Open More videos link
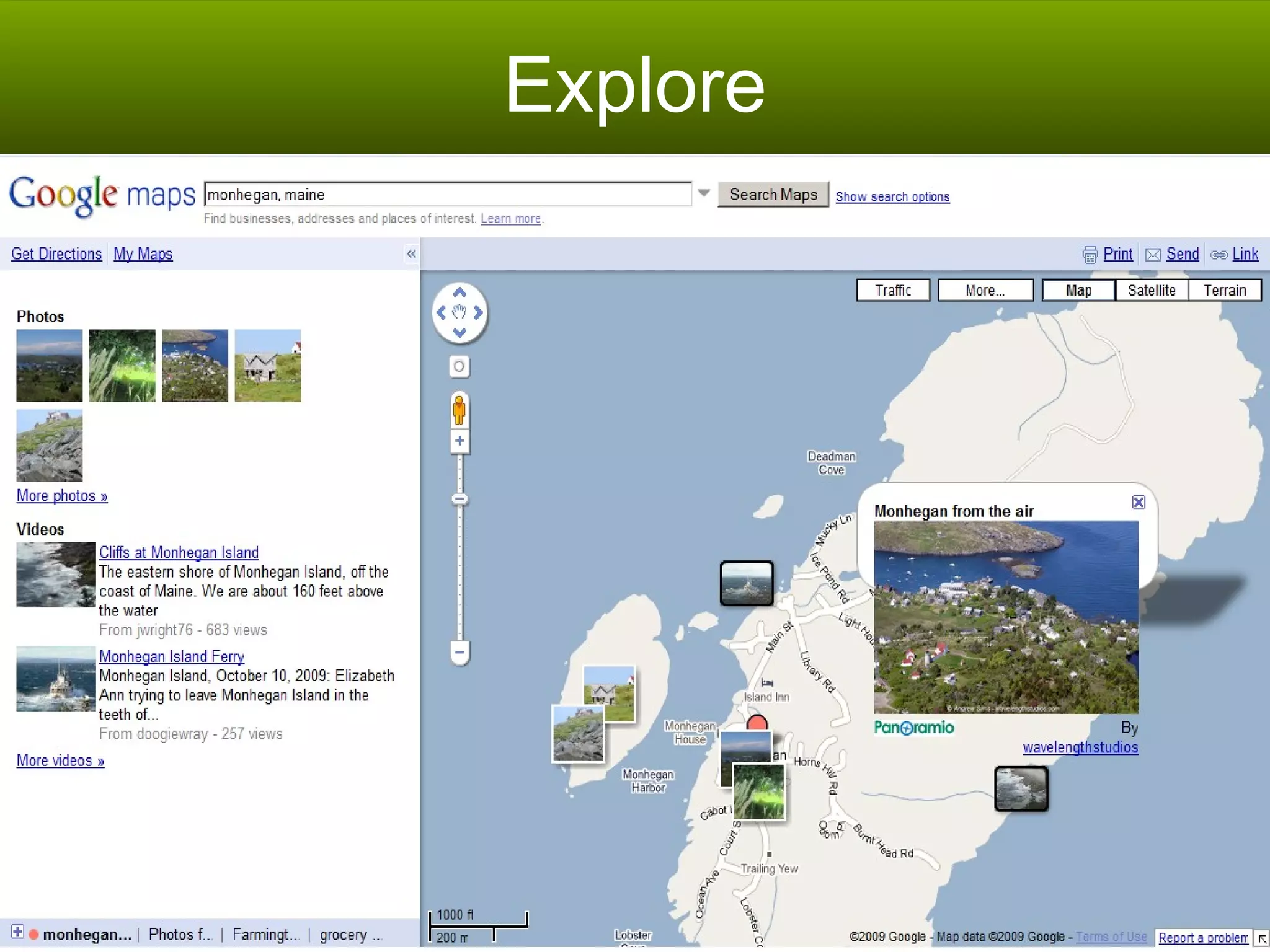Image resolution: width=1270 pixels, height=952 pixels. [60, 760]
